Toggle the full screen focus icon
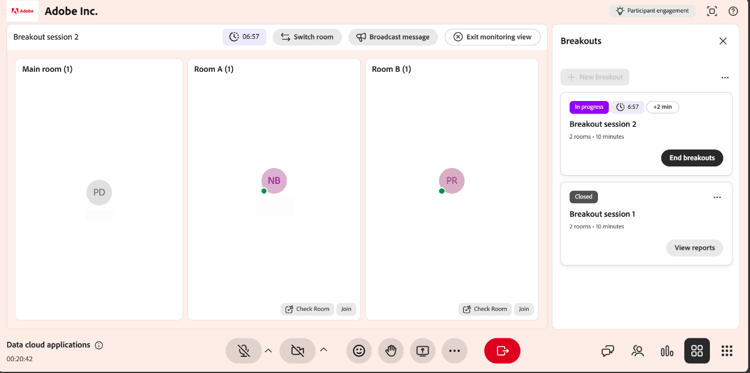This screenshot has width=750, height=373. pyautogui.click(x=712, y=11)
